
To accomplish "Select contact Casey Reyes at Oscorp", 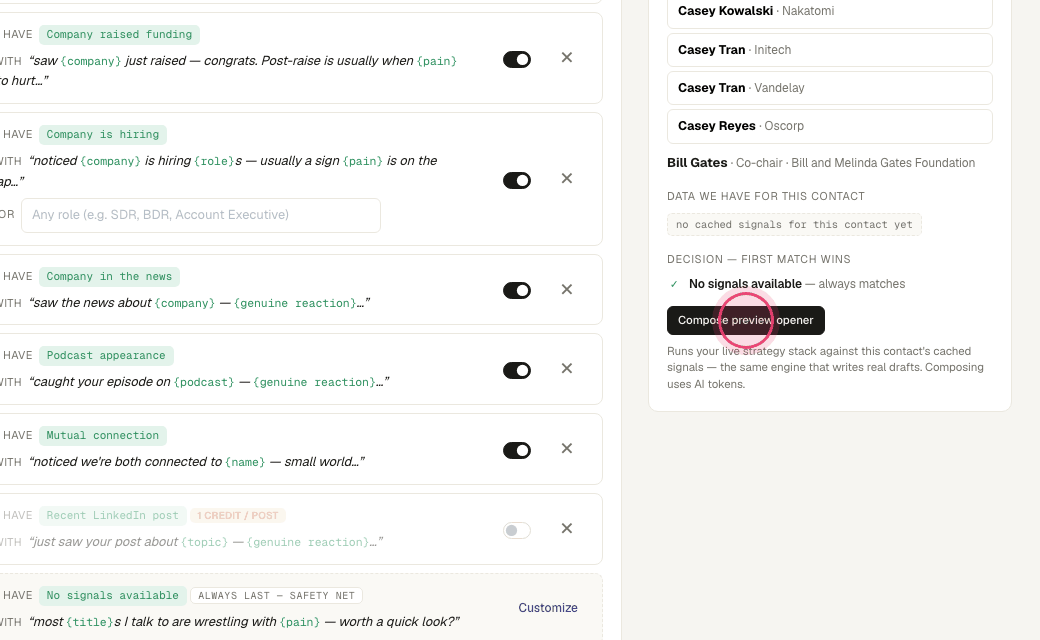I will tap(830, 126).
